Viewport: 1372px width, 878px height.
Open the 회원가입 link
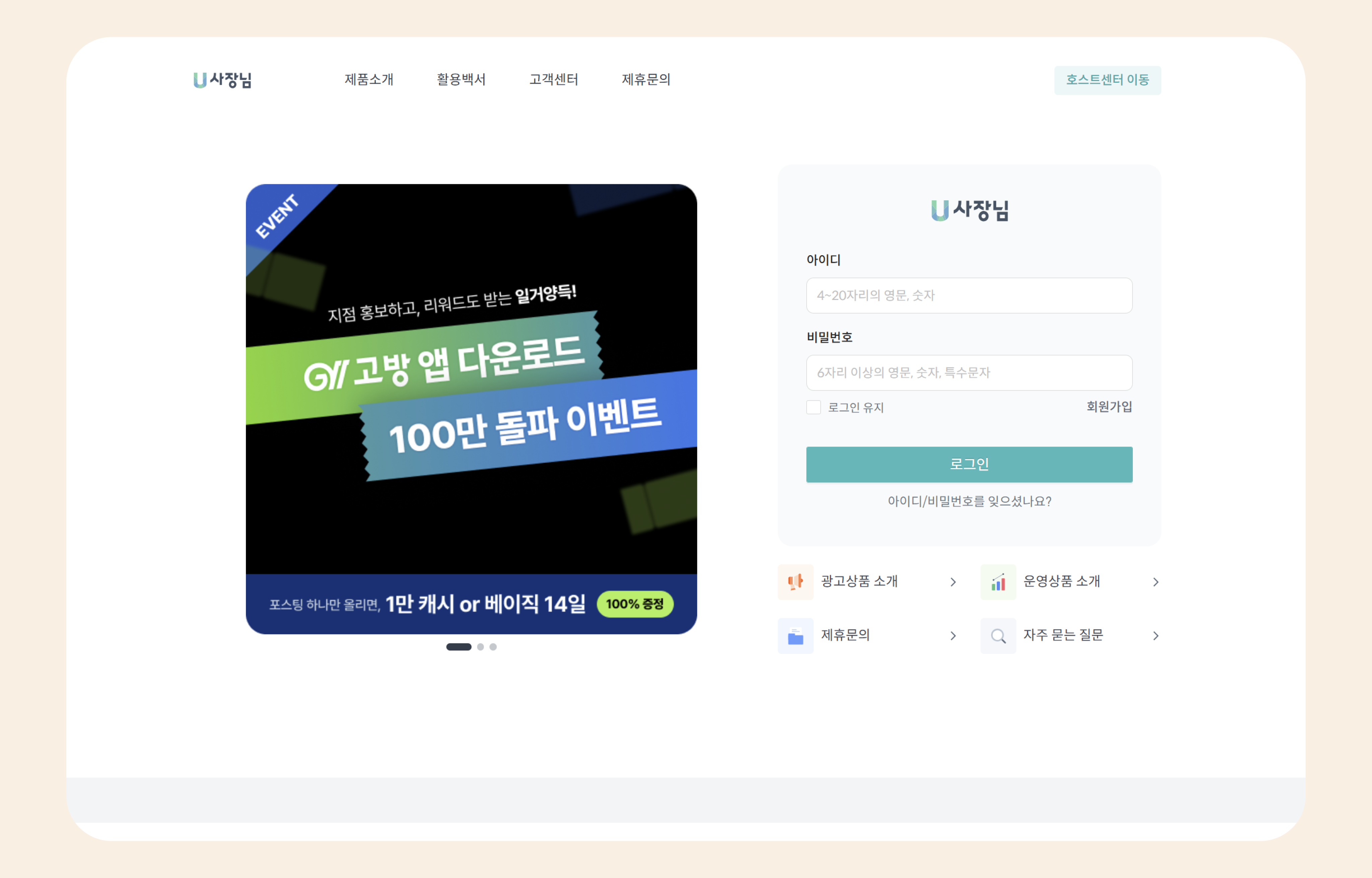[1109, 406]
